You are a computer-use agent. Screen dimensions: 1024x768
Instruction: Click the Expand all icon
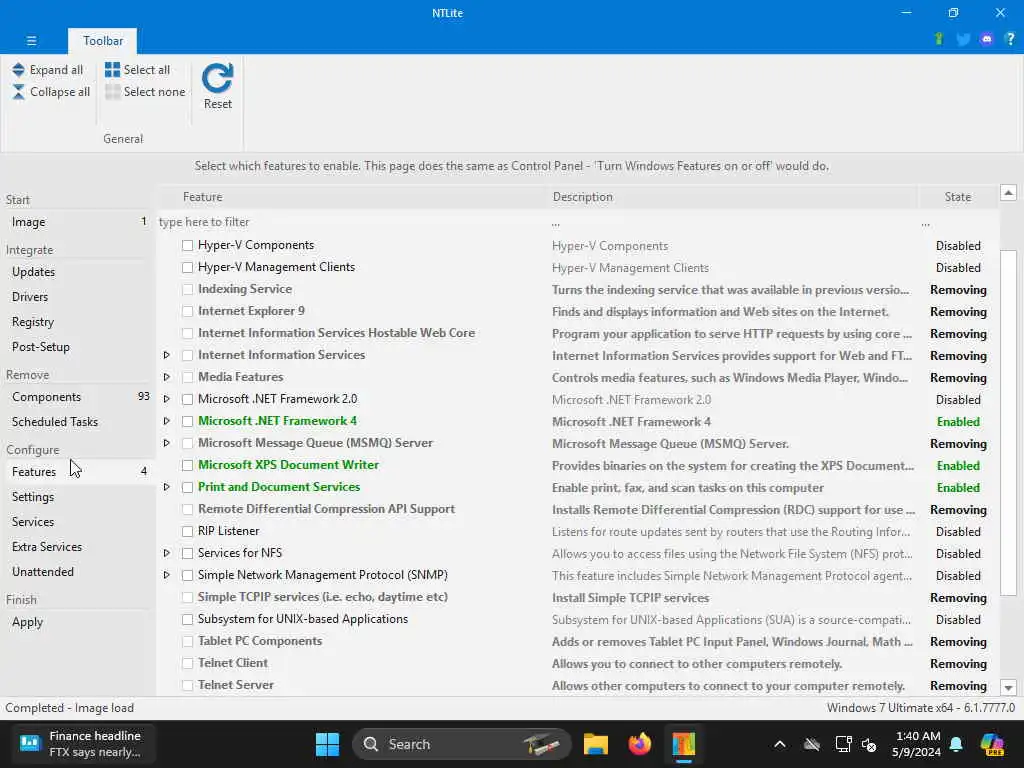(18, 70)
